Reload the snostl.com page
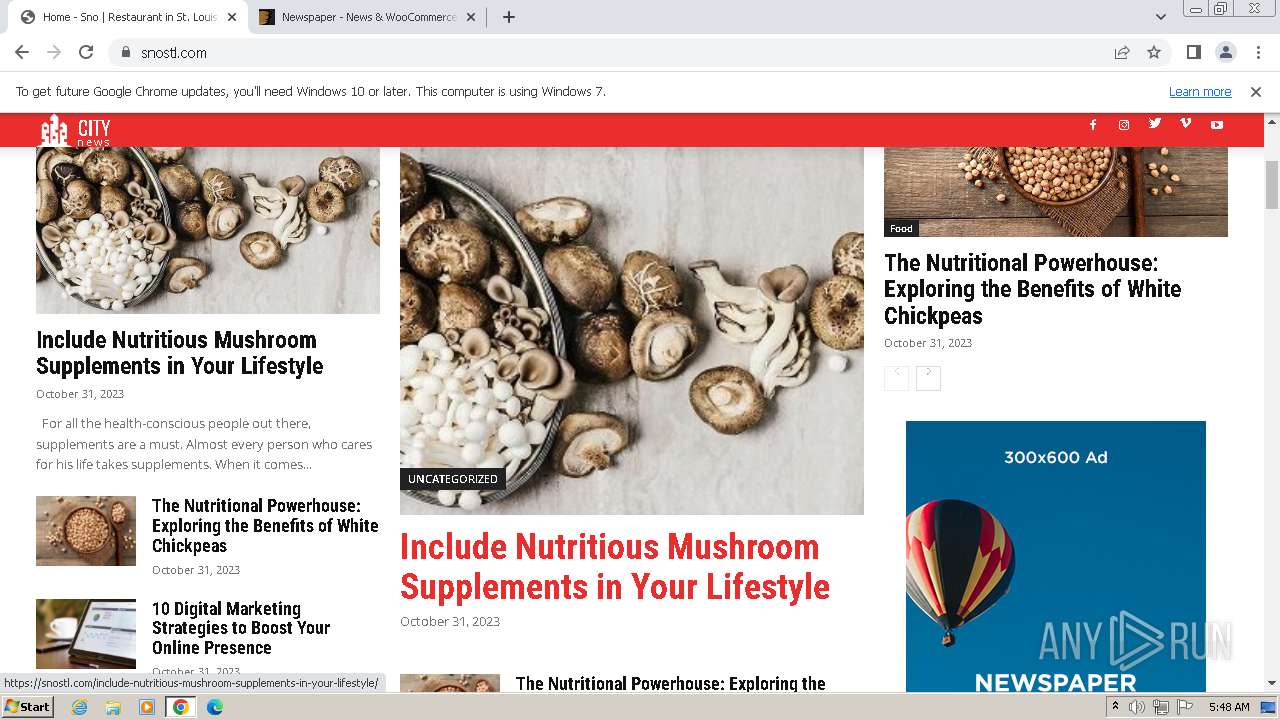Screen dimensions: 1280x720 [x=86, y=52]
